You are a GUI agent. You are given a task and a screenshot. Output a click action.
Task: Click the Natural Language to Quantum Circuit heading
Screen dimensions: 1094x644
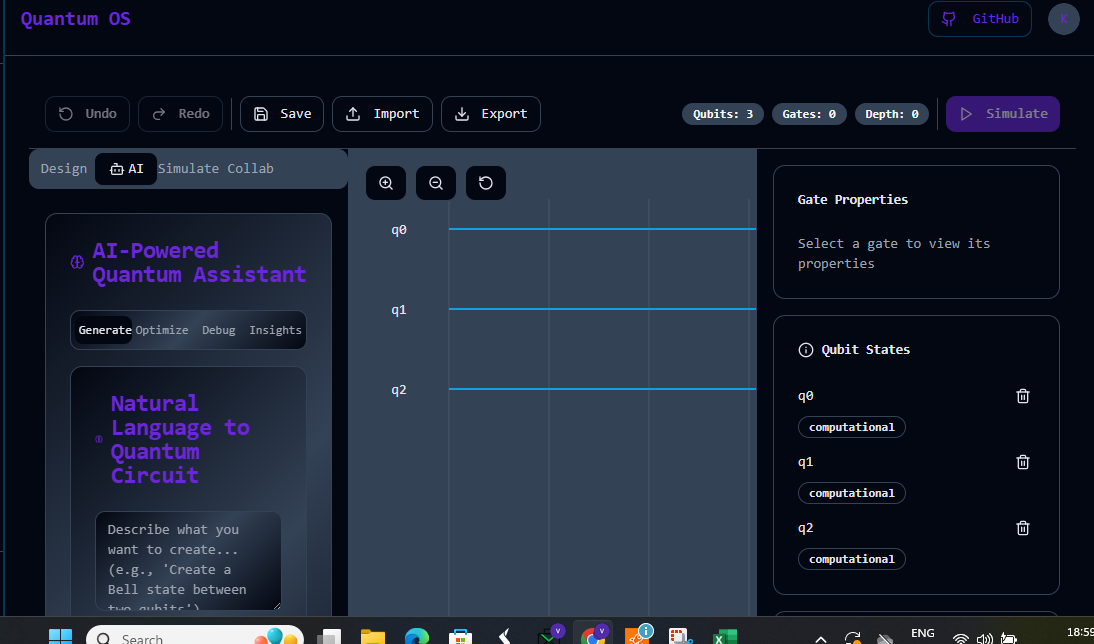pyautogui.click(x=180, y=440)
